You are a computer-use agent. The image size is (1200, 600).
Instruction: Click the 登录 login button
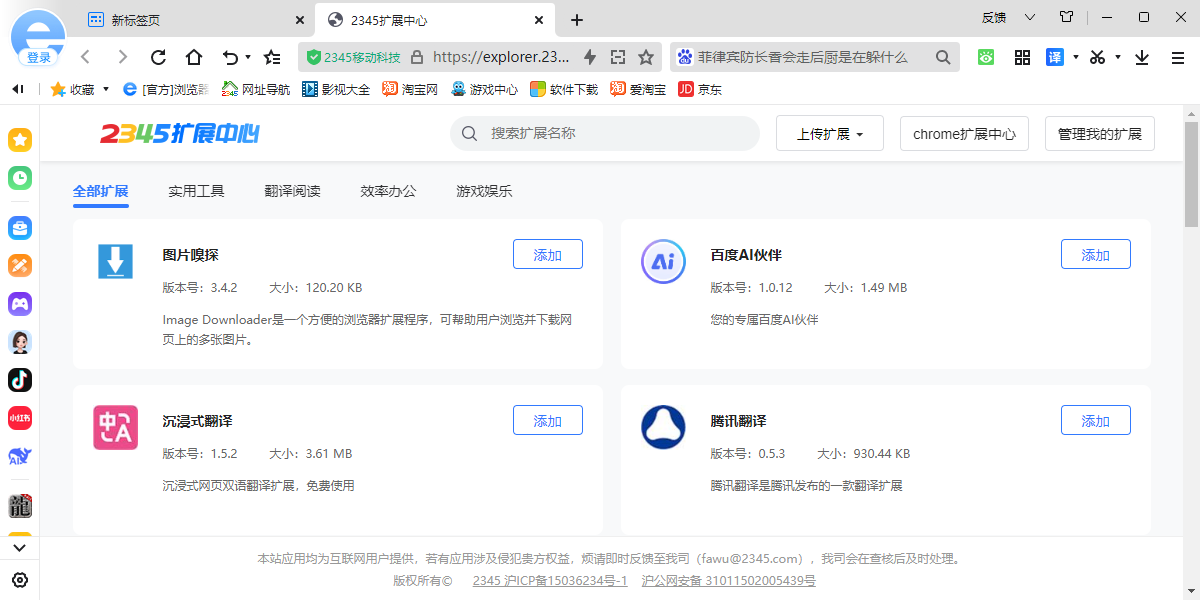point(39,58)
